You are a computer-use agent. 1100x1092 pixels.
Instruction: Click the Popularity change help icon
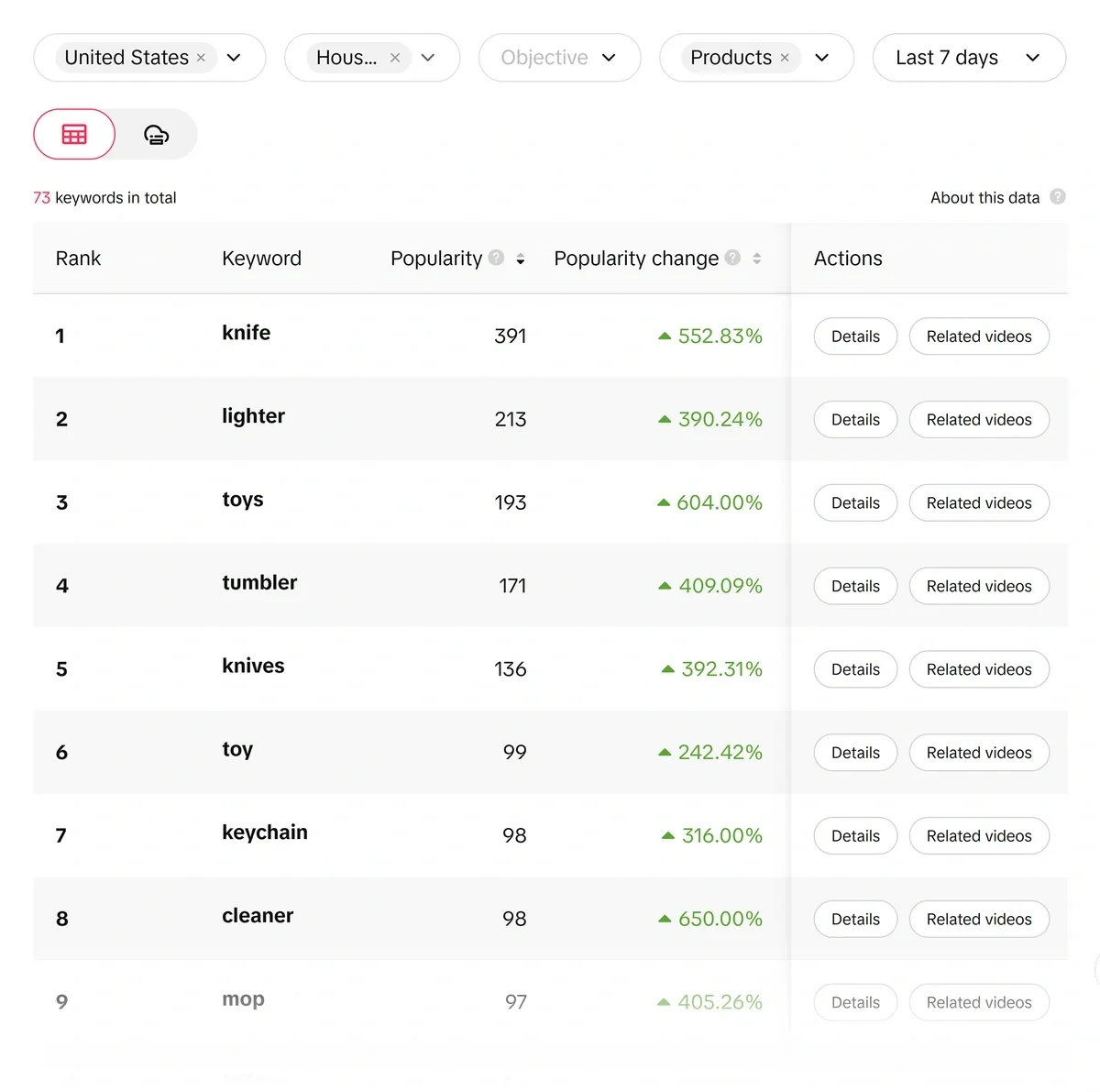[732, 258]
